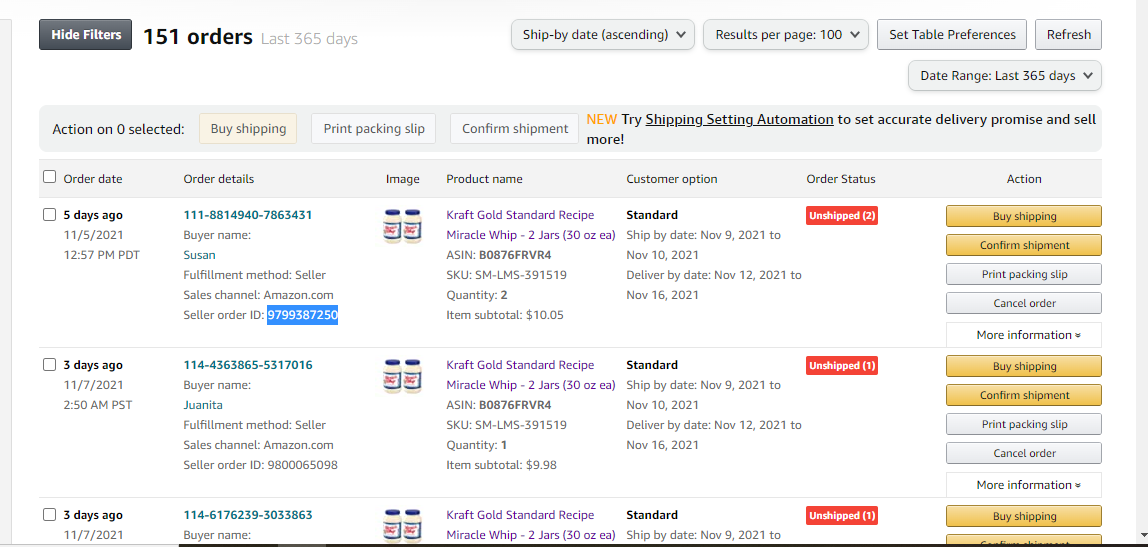
Task: Open the Ship-by date (ascending) sort dropdown
Action: point(603,34)
